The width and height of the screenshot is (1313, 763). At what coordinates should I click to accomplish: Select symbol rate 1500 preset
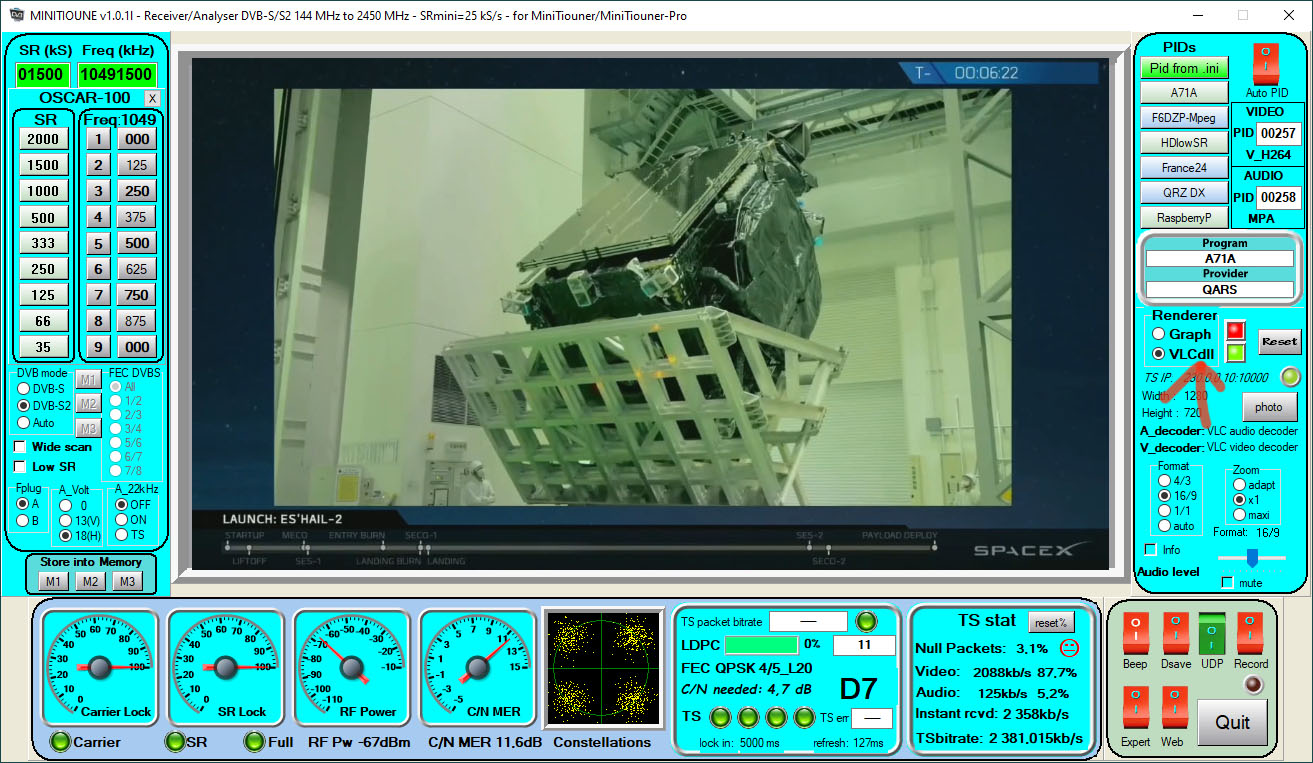point(43,165)
